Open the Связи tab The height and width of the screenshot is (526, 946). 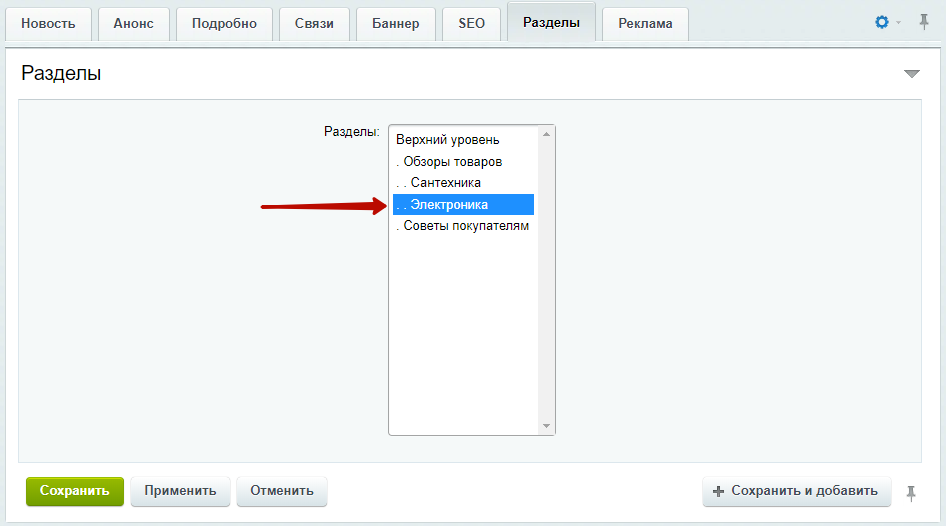[314, 24]
